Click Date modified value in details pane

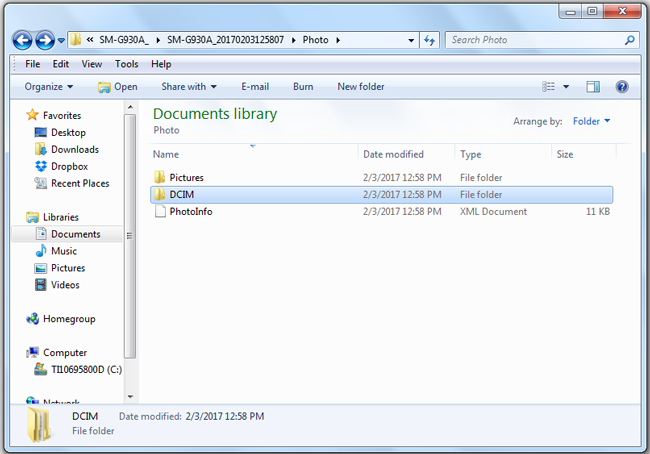[225, 416]
